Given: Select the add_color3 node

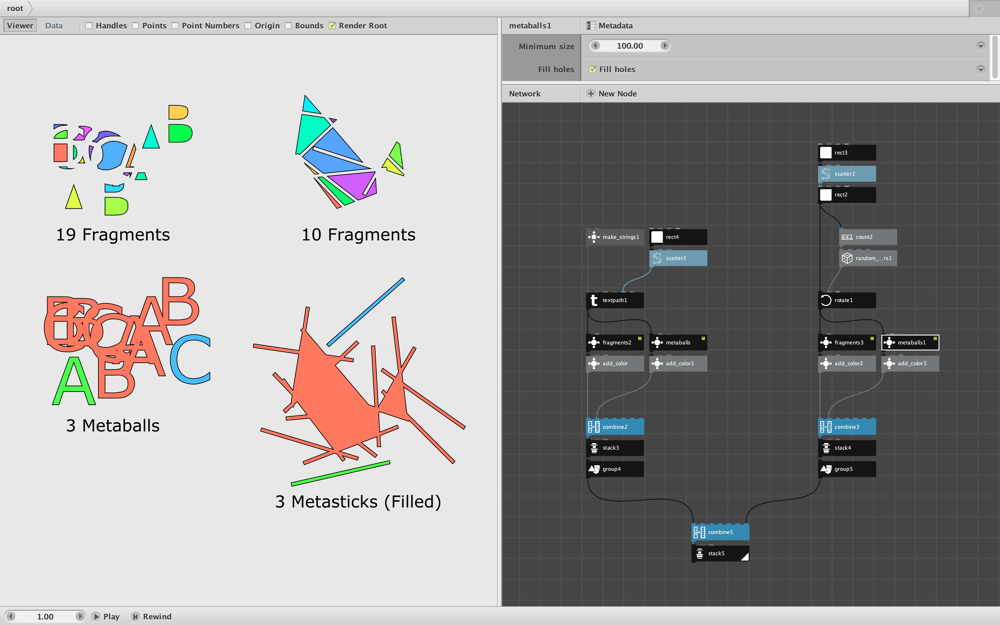Looking at the screenshot, I should pos(910,364).
